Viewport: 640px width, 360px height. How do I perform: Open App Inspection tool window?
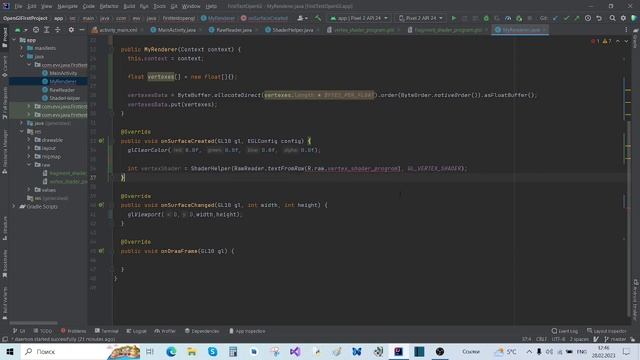pyautogui.click(x=247, y=331)
